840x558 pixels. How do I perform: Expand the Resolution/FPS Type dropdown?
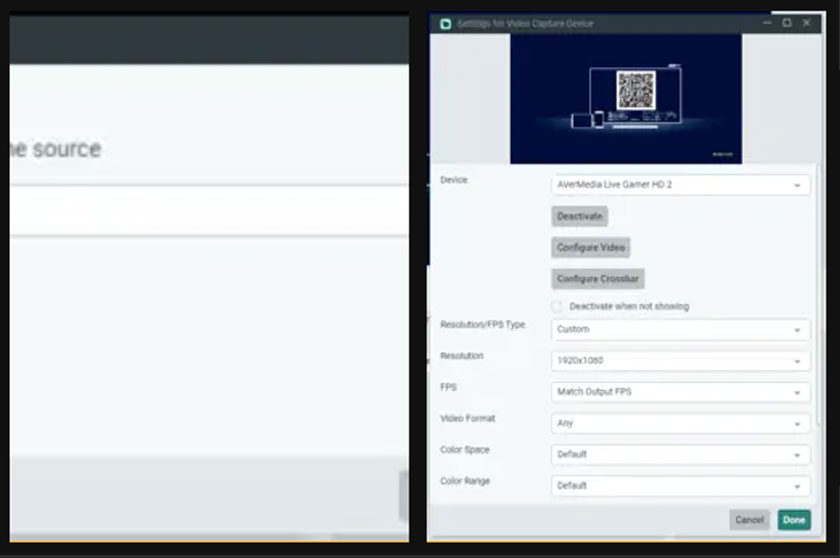coord(680,329)
